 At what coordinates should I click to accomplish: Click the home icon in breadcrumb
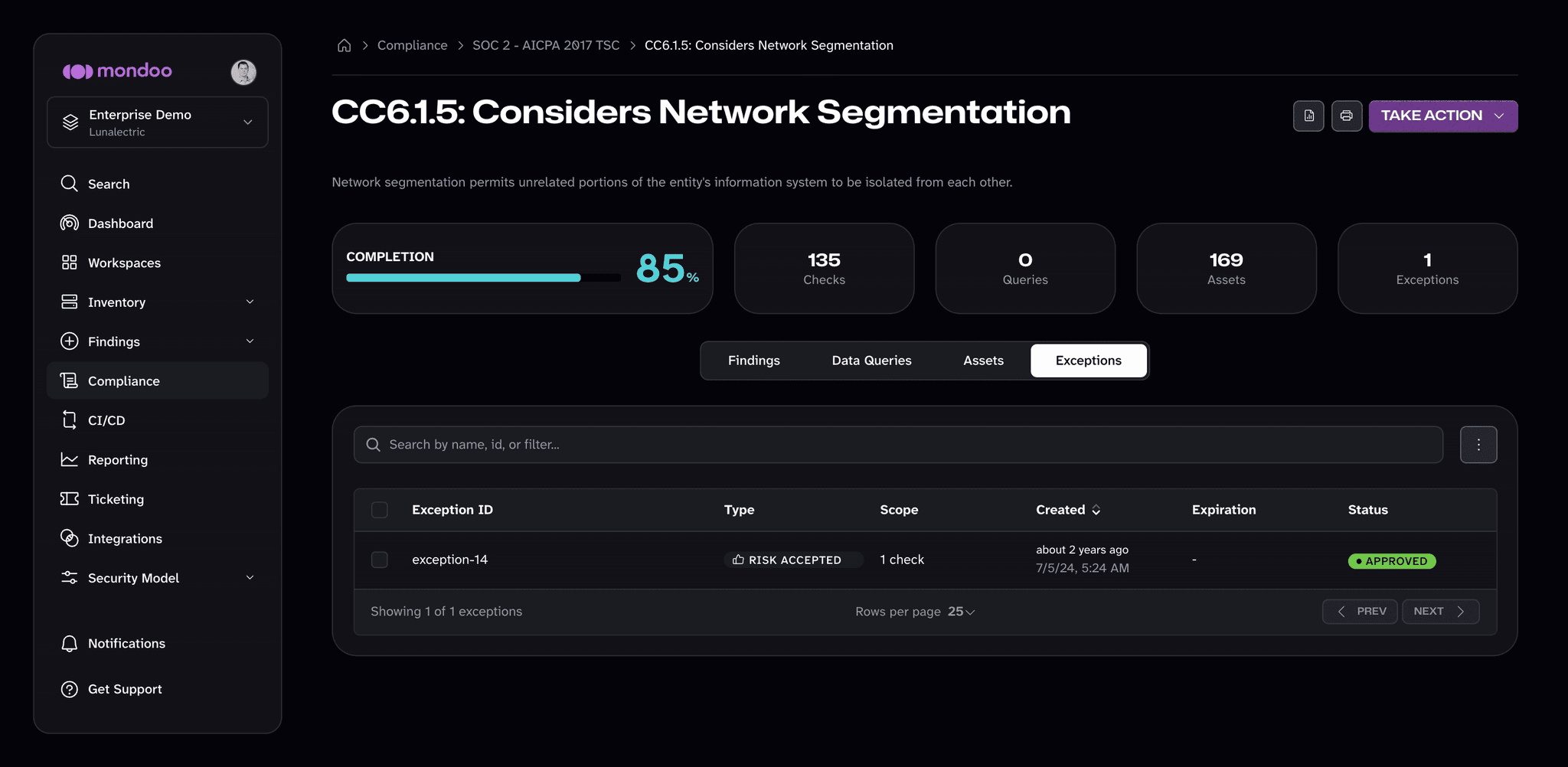[x=345, y=46]
